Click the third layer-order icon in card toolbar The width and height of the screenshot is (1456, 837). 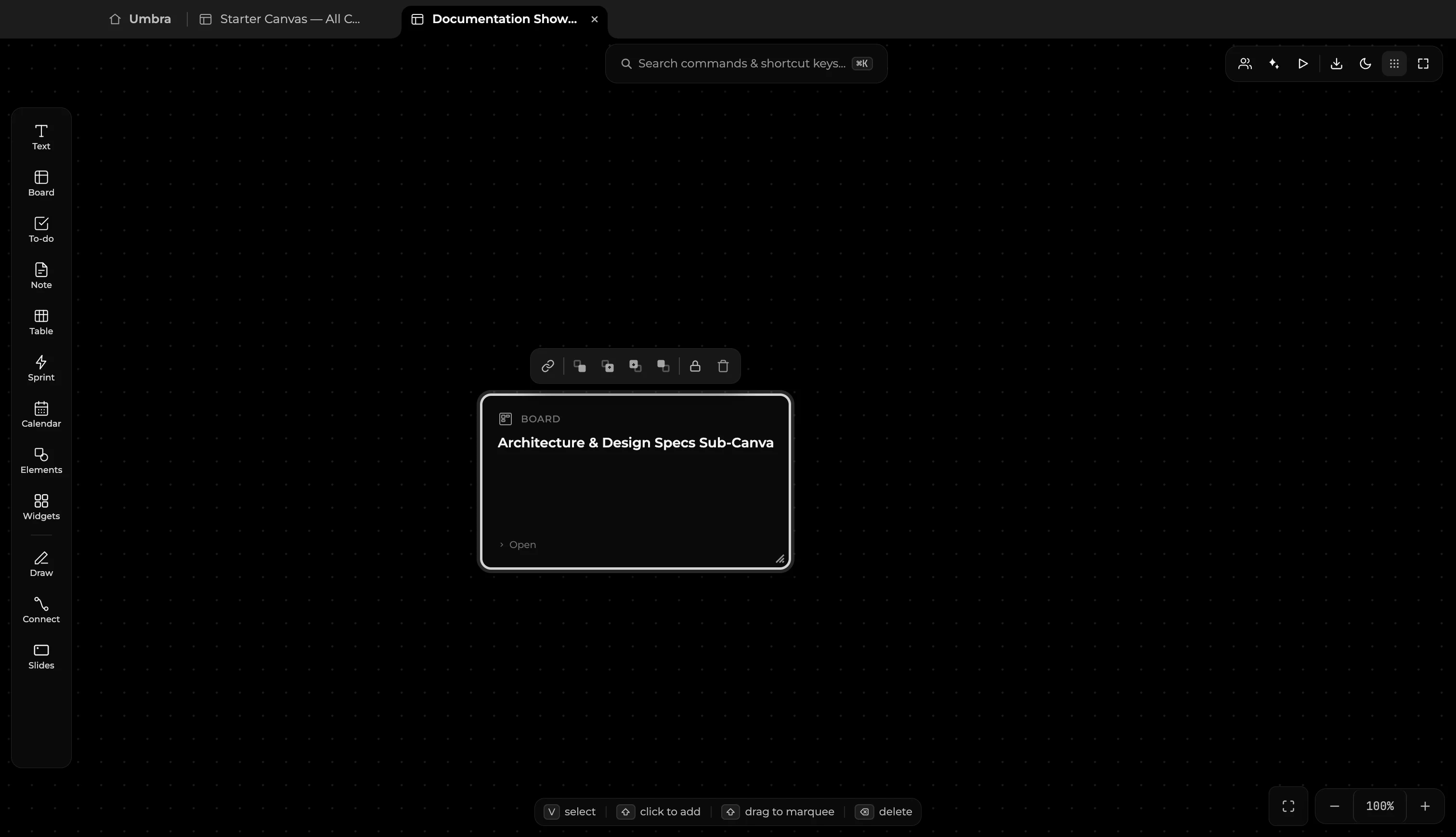pos(636,366)
